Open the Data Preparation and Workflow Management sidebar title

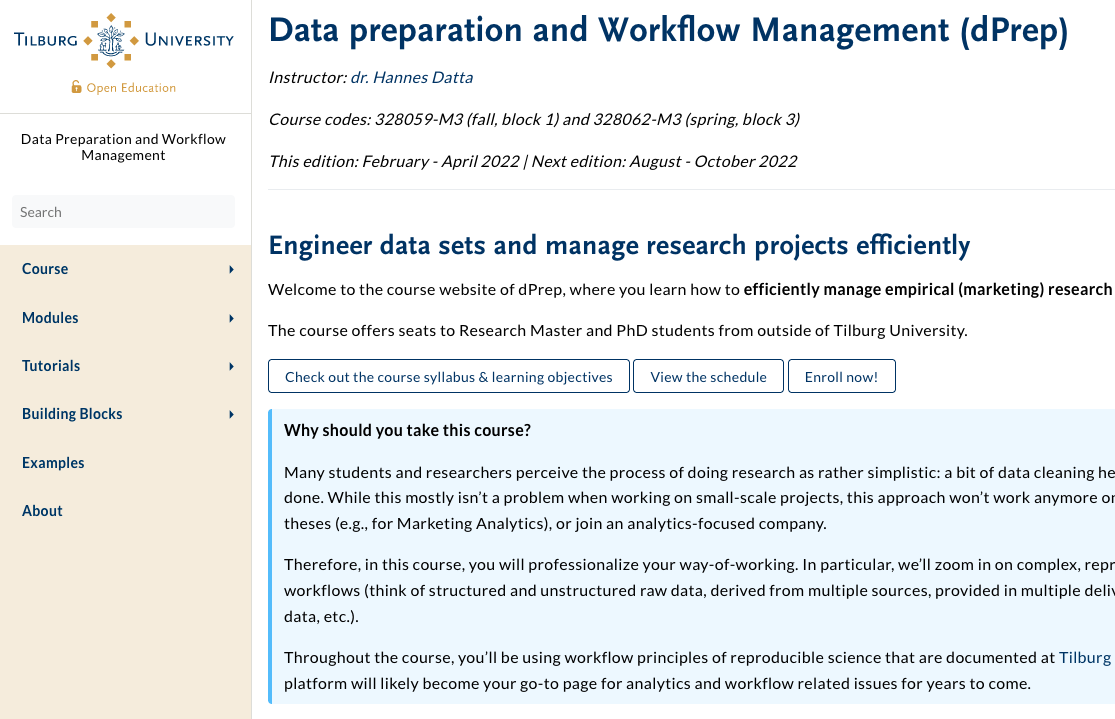point(124,147)
